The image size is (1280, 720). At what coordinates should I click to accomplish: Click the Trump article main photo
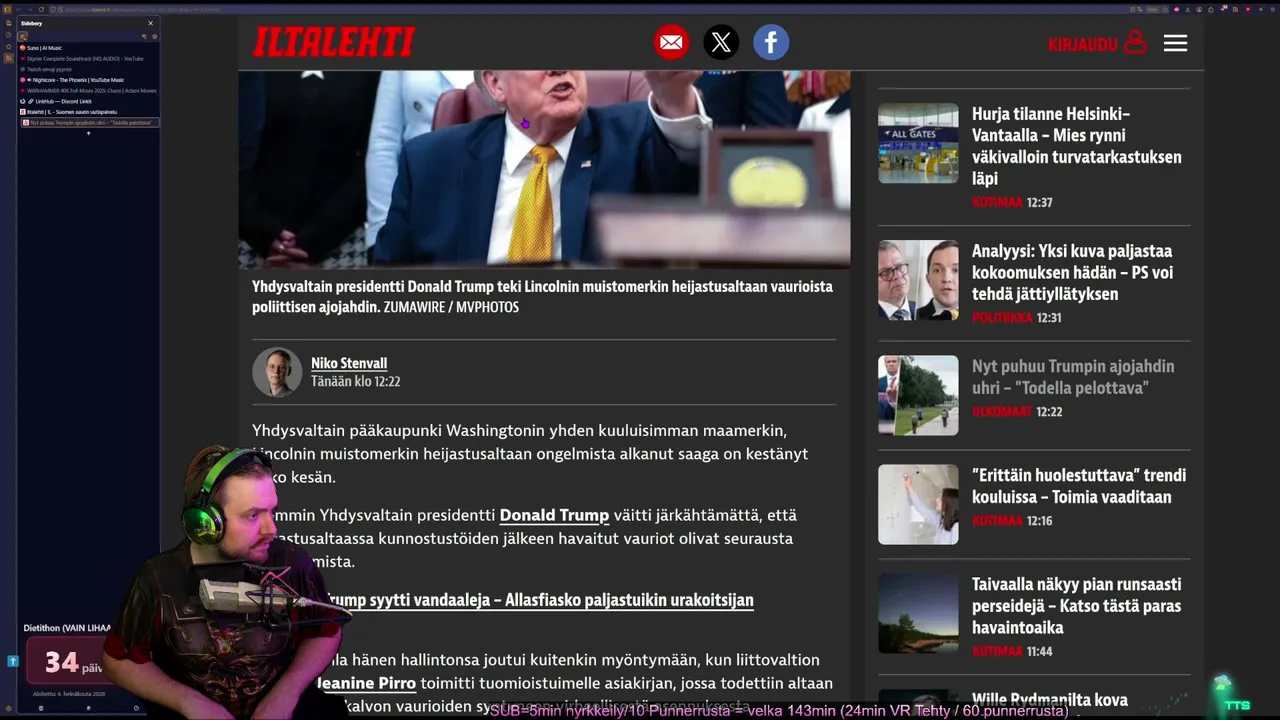pos(544,169)
